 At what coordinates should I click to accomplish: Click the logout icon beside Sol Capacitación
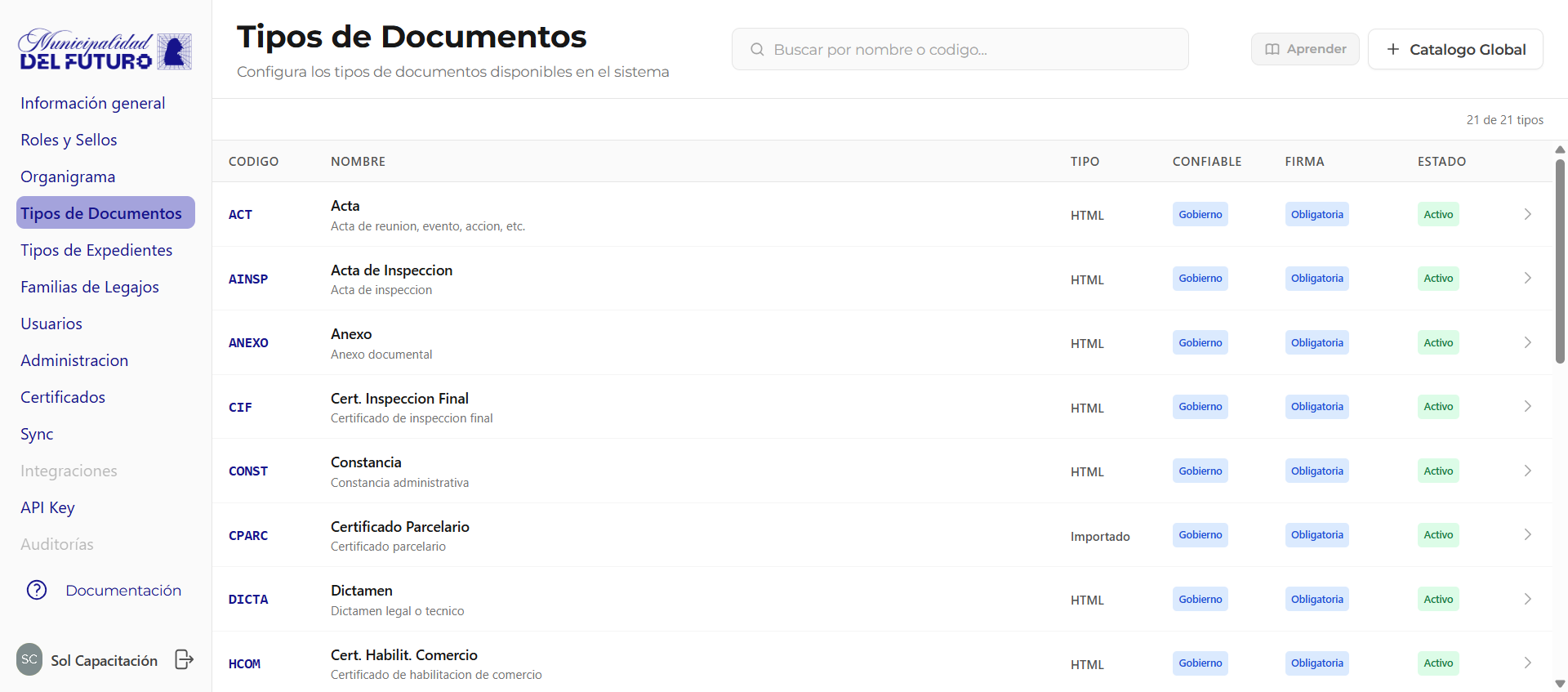(185, 659)
